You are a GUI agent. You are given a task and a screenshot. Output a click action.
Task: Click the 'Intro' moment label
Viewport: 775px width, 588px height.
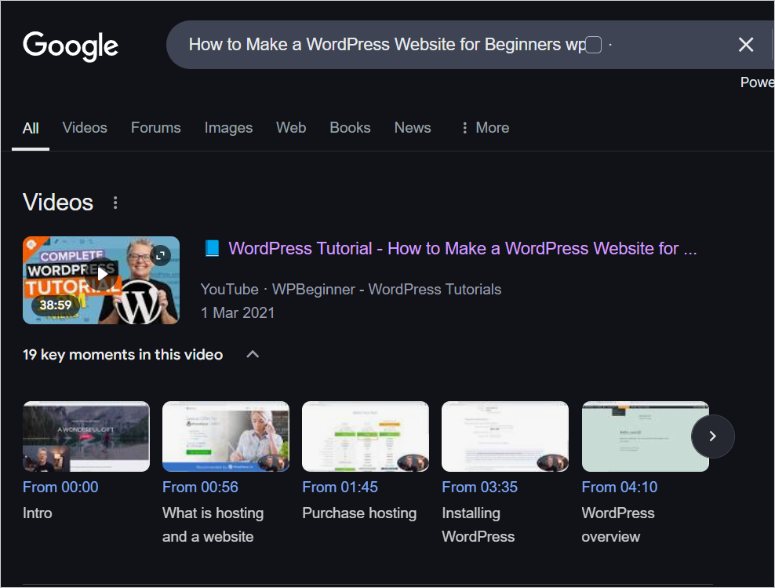coord(37,513)
